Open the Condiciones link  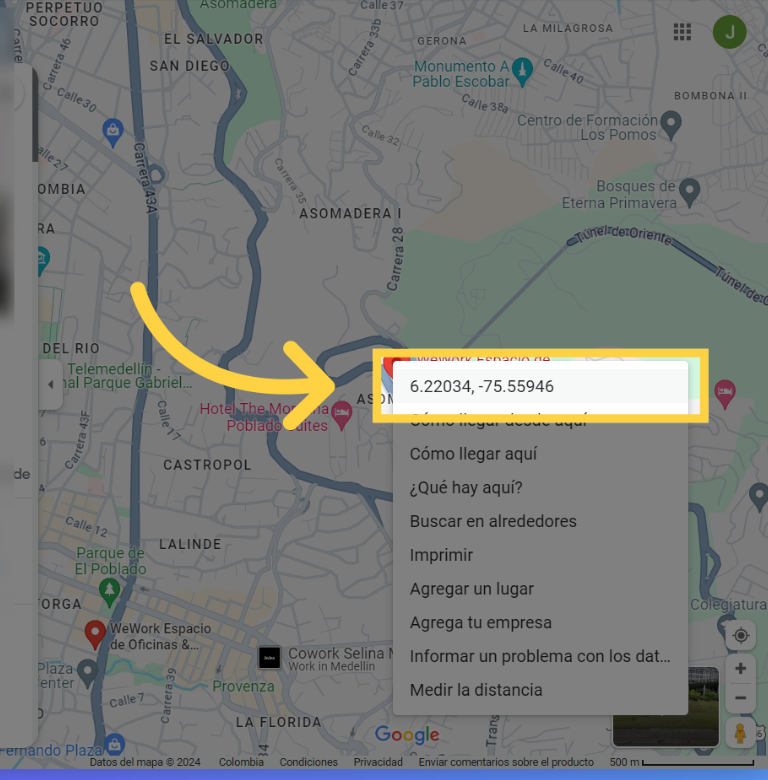[x=308, y=762]
